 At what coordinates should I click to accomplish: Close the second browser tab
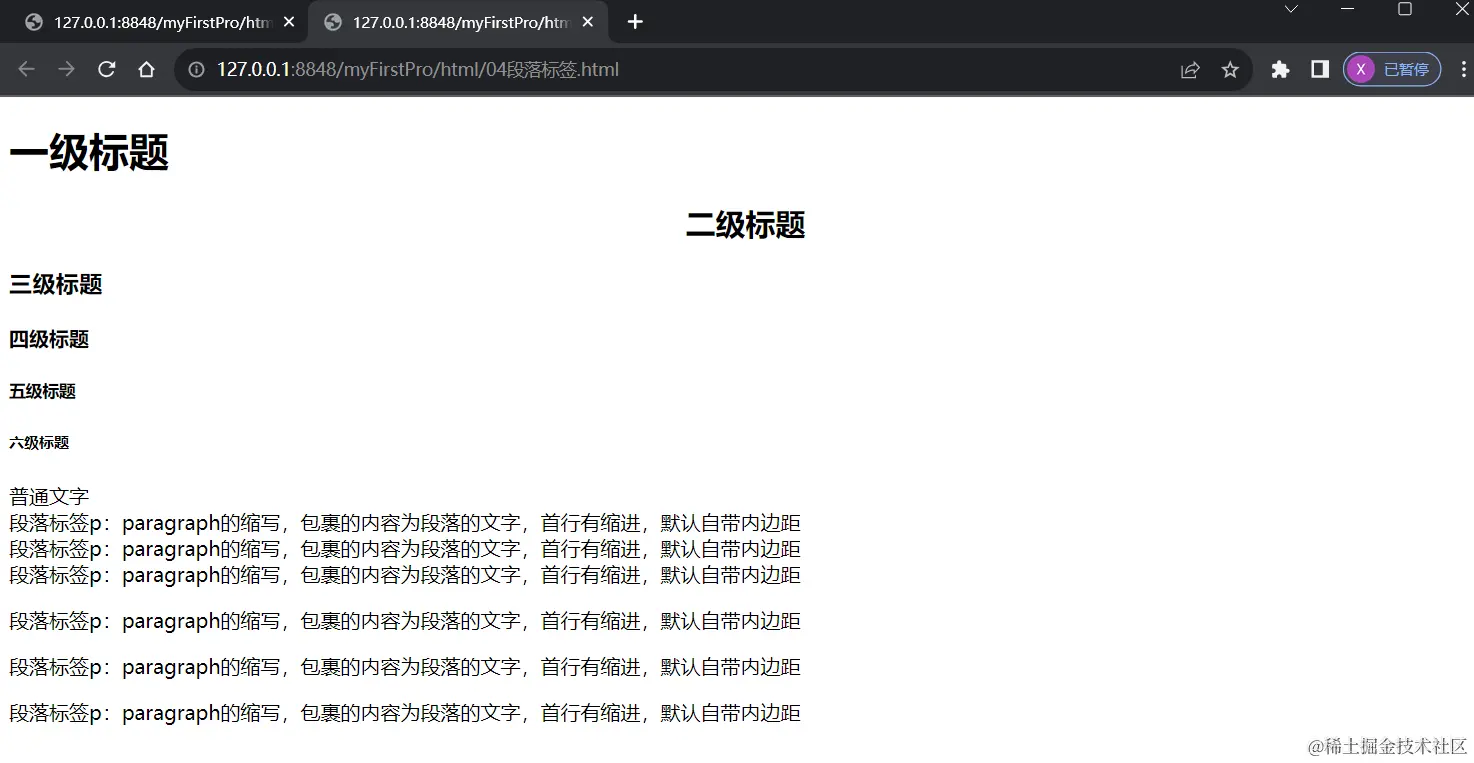(588, 21)
